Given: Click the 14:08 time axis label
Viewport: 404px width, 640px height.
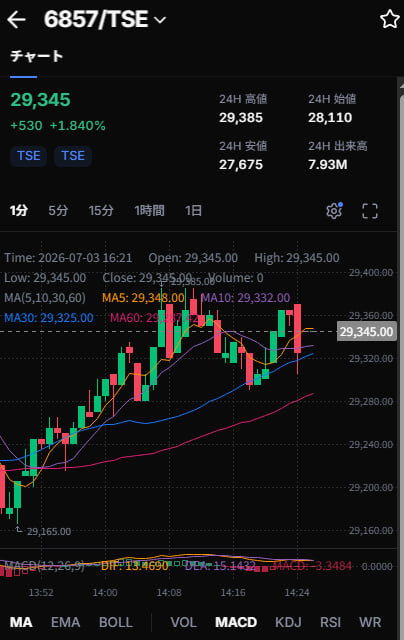Looking at the screenshot, I should [x=169, y=592].
